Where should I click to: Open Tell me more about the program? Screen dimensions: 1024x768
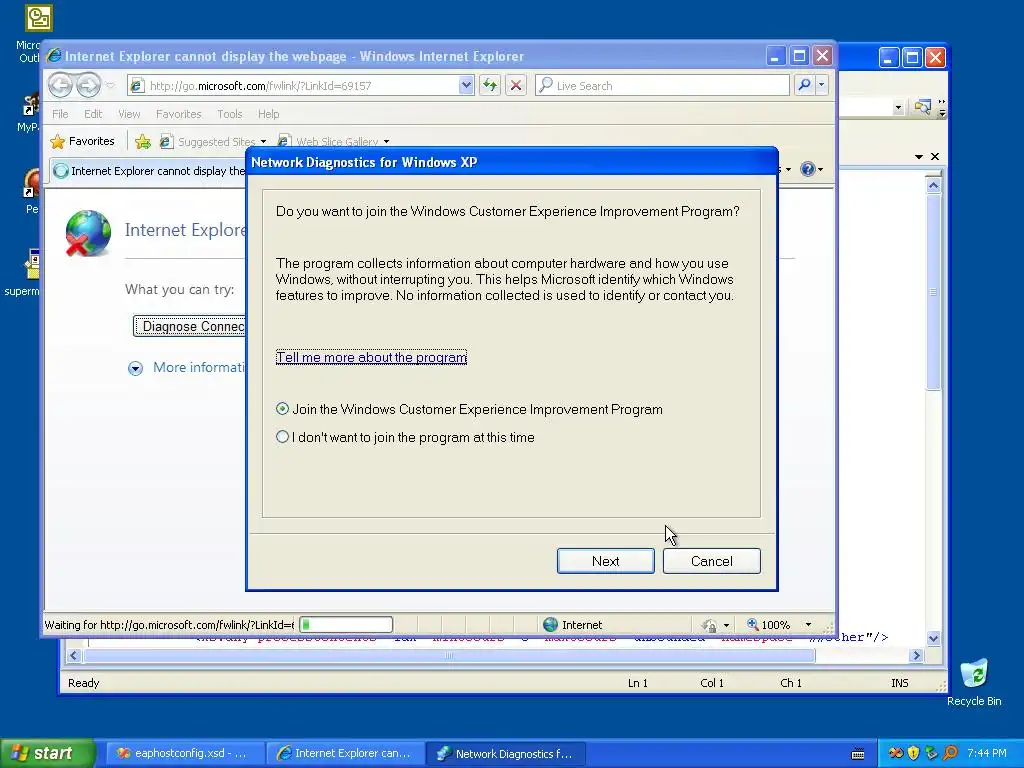[x=371, y=357]
